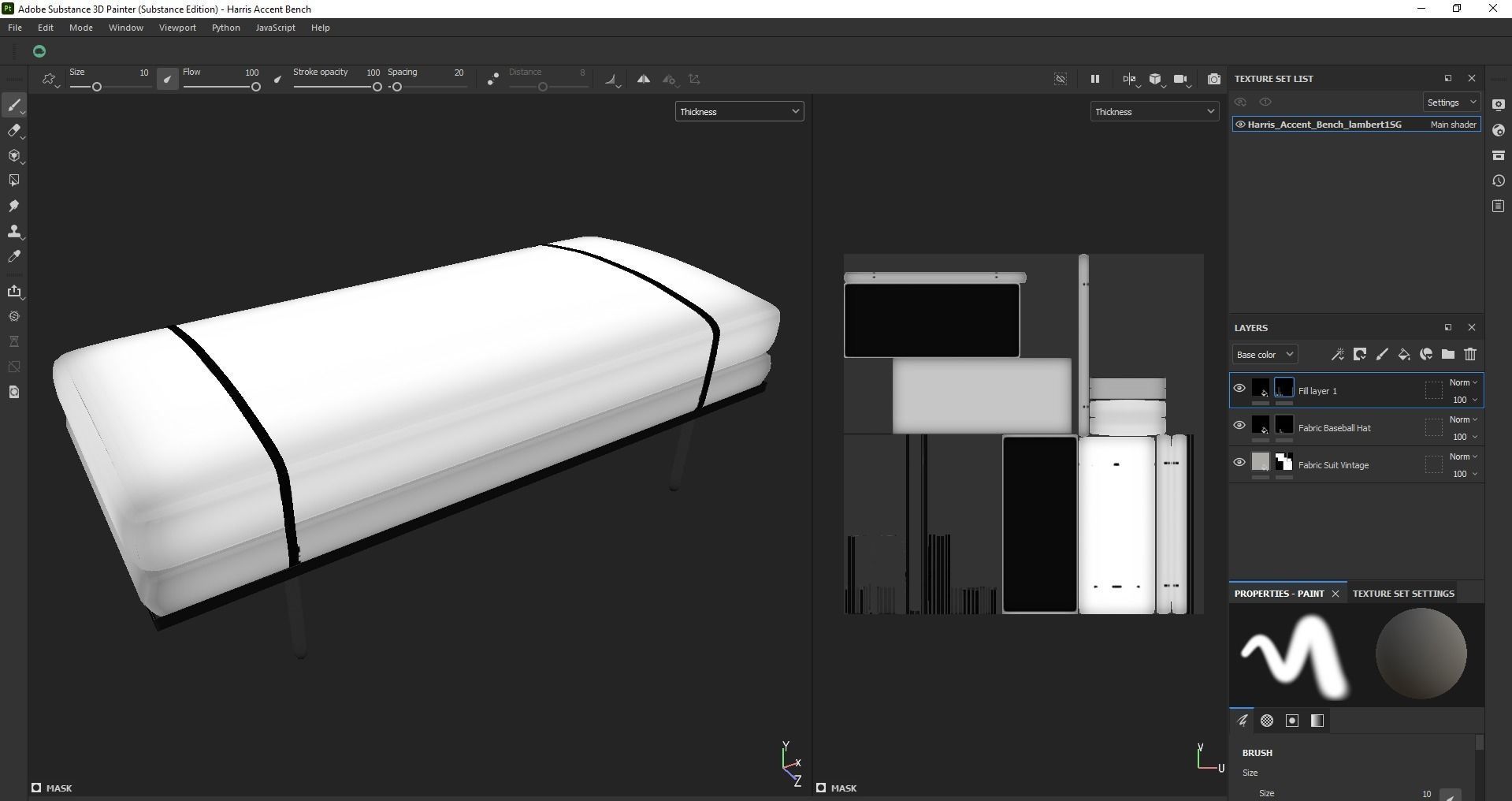Open the Help menu
Screen dimensions: 1512x801
click(320, 28)
